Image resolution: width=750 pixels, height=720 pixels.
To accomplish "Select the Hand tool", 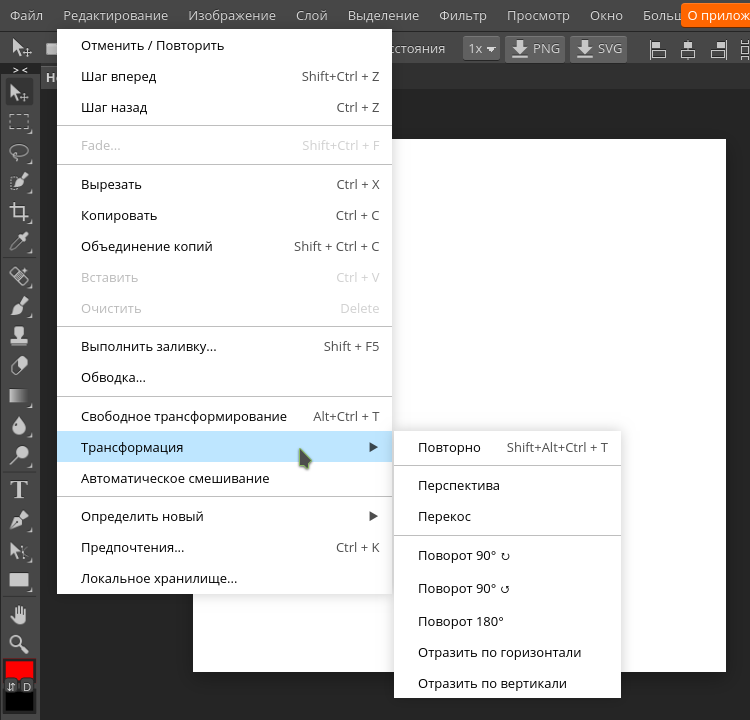I will 19,615.
